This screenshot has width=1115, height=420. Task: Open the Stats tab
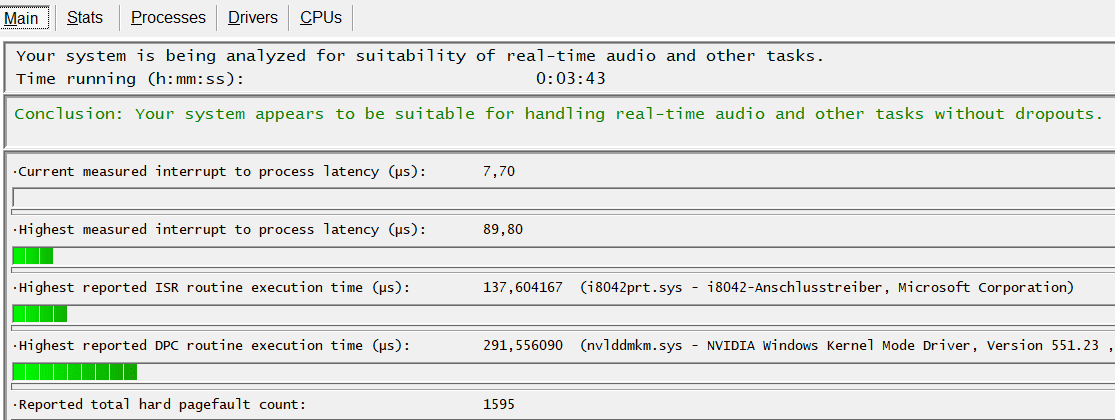(85, 17)
